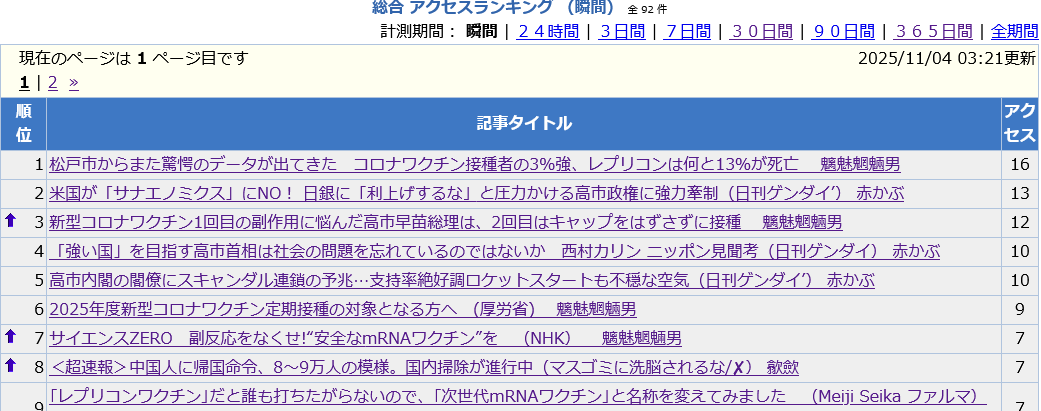1041x411 pixels.
Task: Switch ranking period to 3日間
Action: click(621, 31)
